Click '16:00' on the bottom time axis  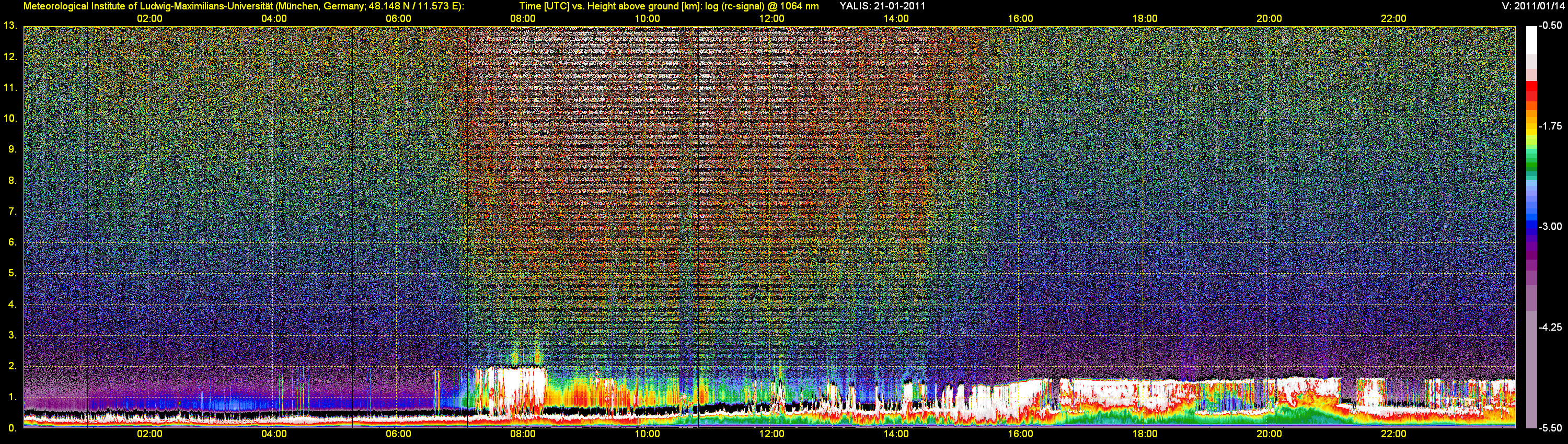1020,434
